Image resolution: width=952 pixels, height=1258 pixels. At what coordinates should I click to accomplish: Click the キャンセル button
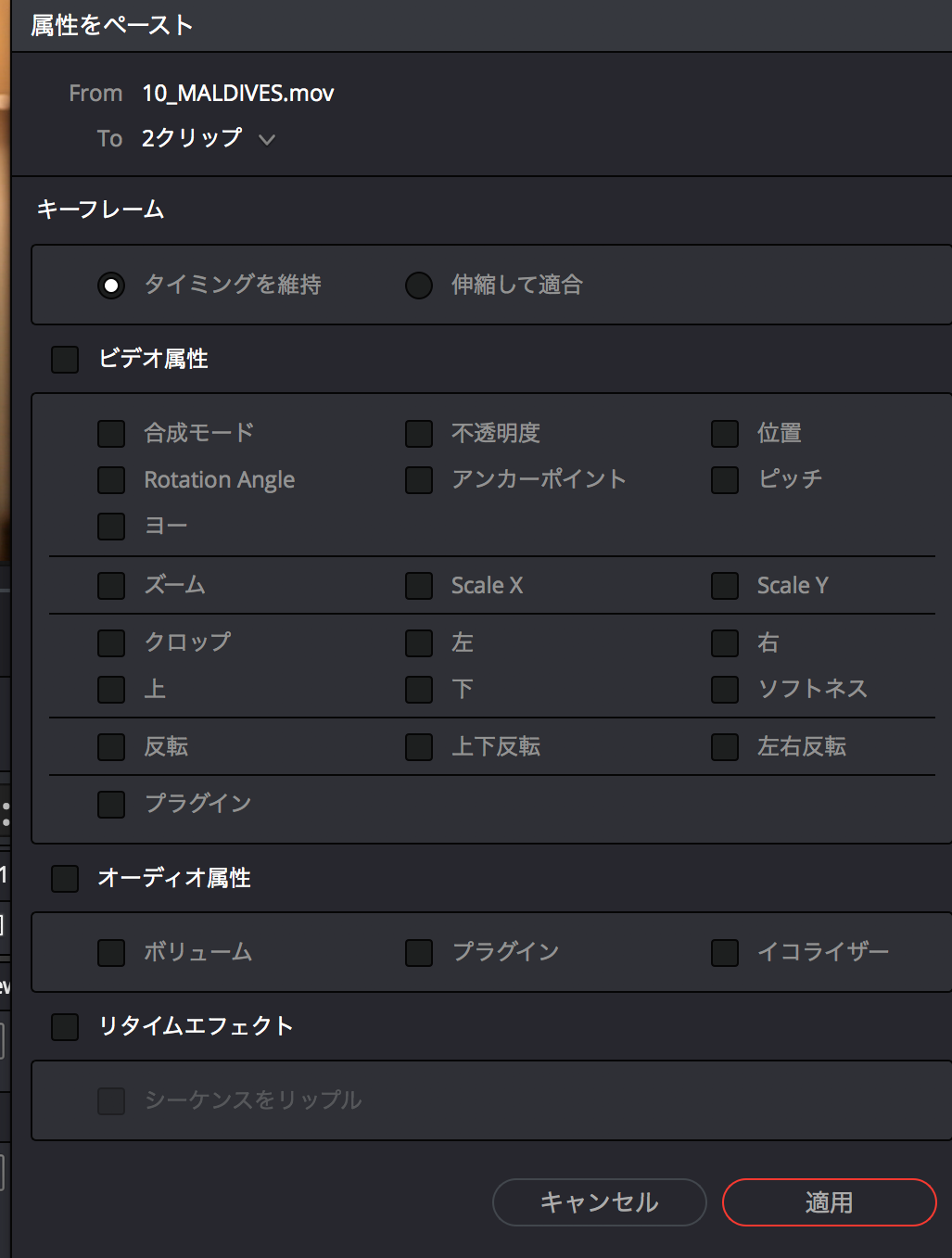click(x=599, y=1202)
